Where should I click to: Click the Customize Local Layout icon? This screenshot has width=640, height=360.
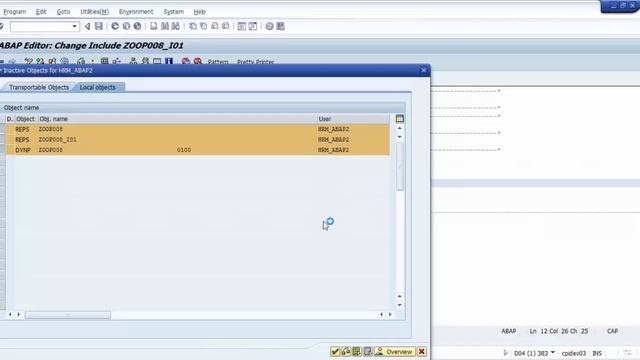[280, 27]
